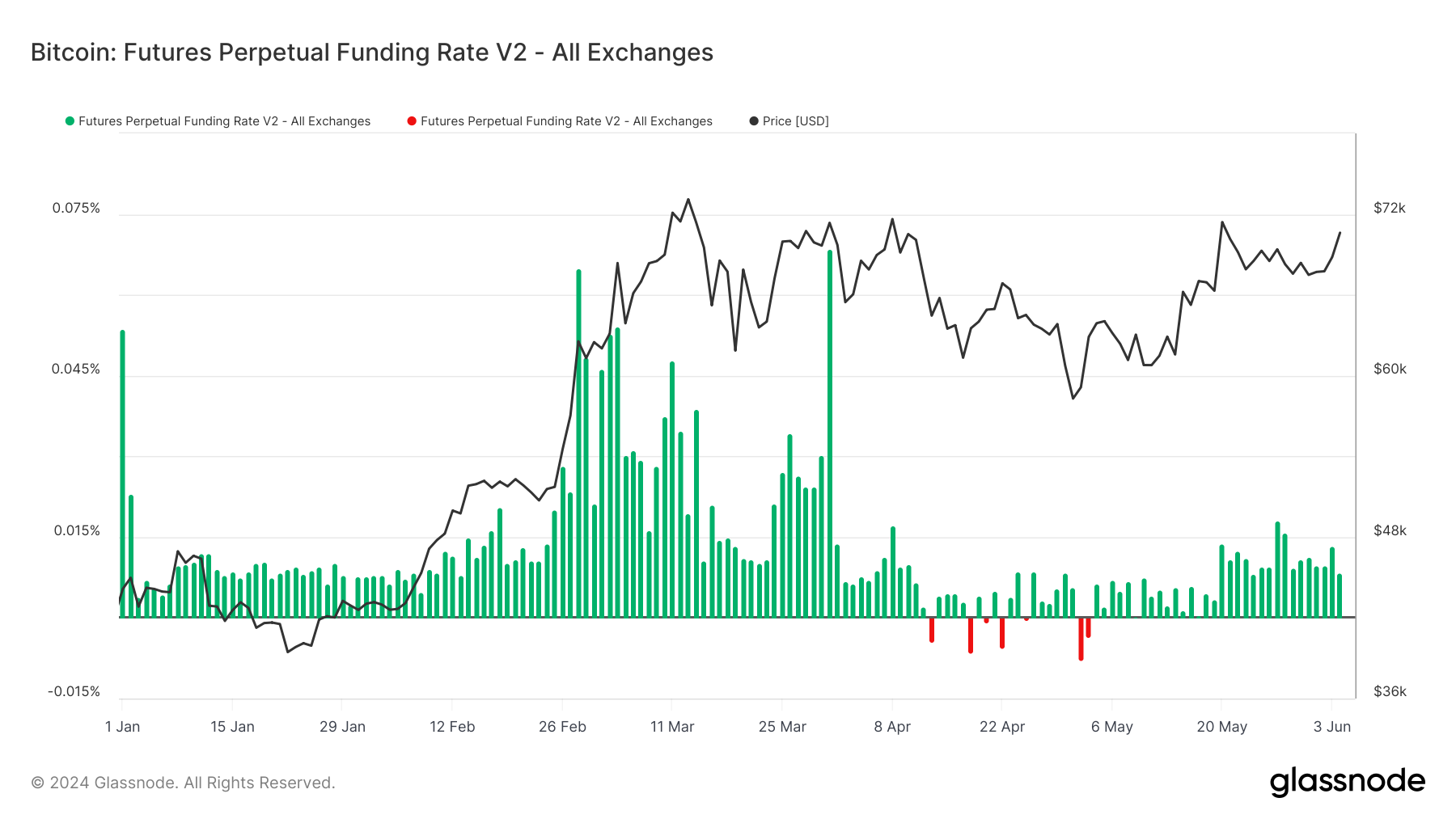The image size is (1456, 819).
Task: Click the green legend dot for Funding Rate
Action: [70, 121]
